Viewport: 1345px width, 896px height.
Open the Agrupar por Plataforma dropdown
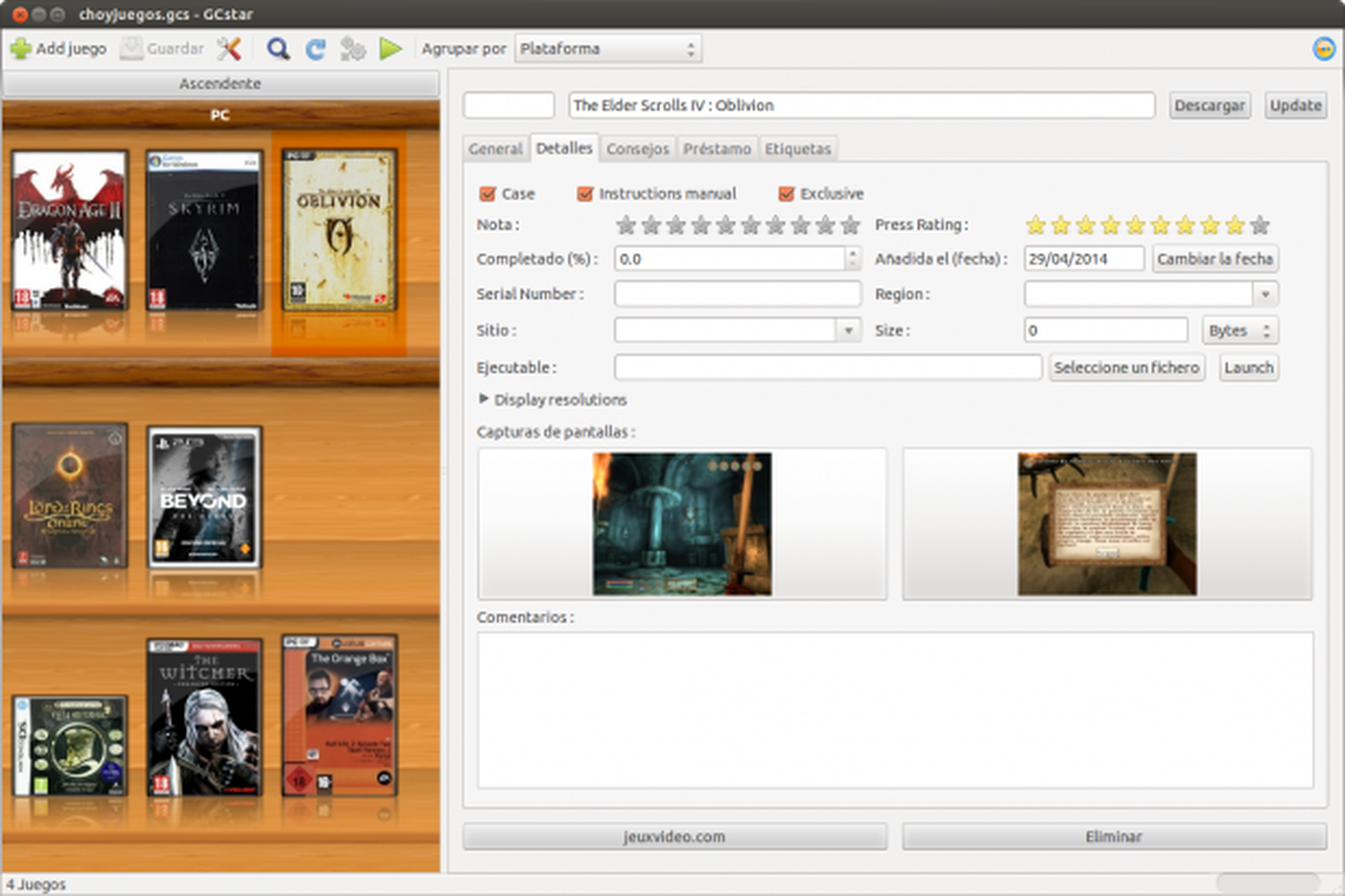tap(608, 49)
